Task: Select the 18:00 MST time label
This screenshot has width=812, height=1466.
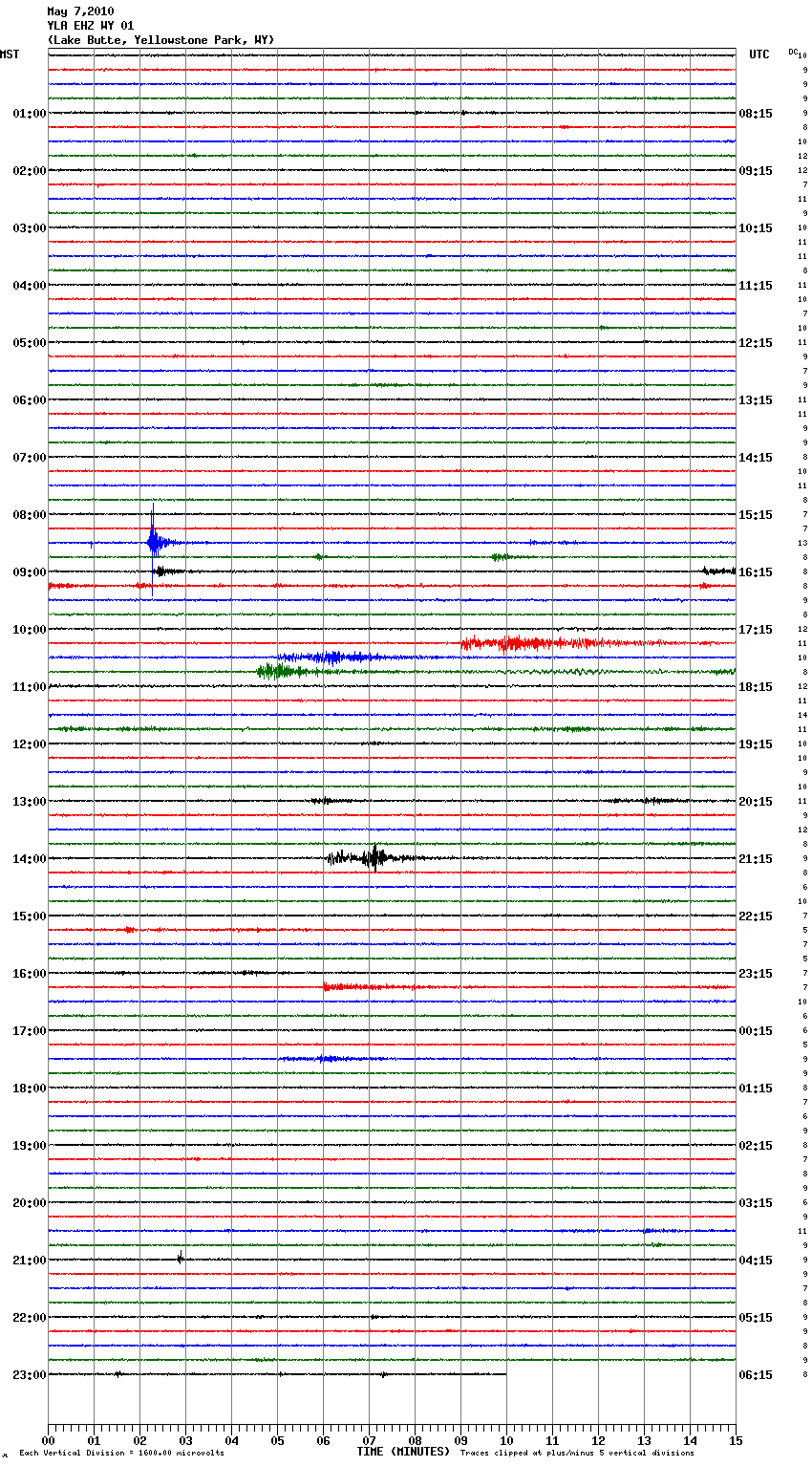Action: pyautogui.click(x=29, y=1089)
